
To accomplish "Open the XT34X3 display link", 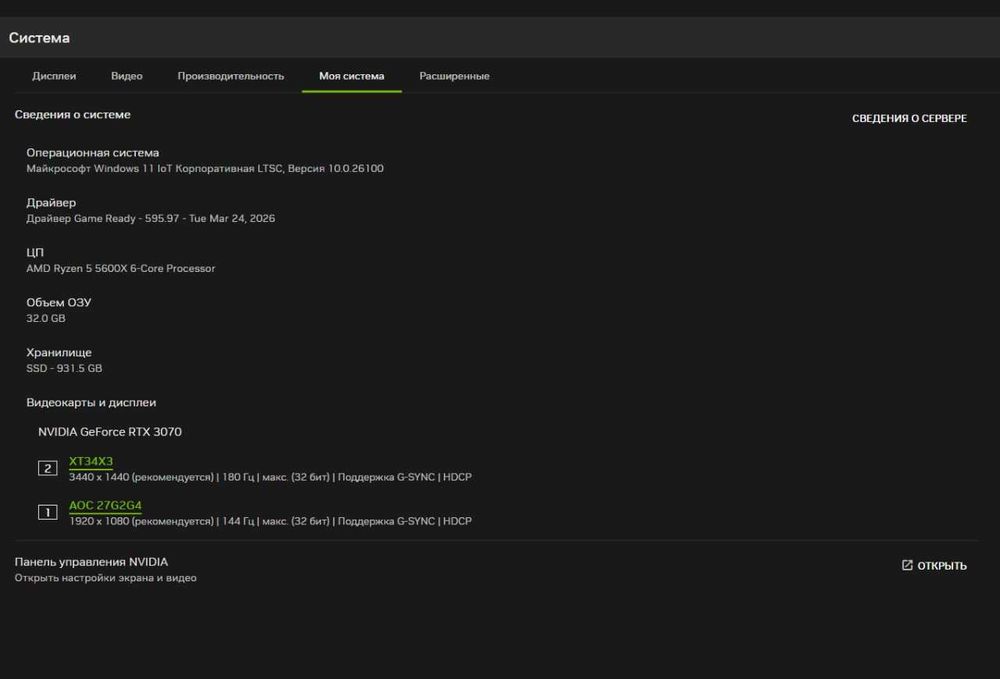I will pos(91,461).
